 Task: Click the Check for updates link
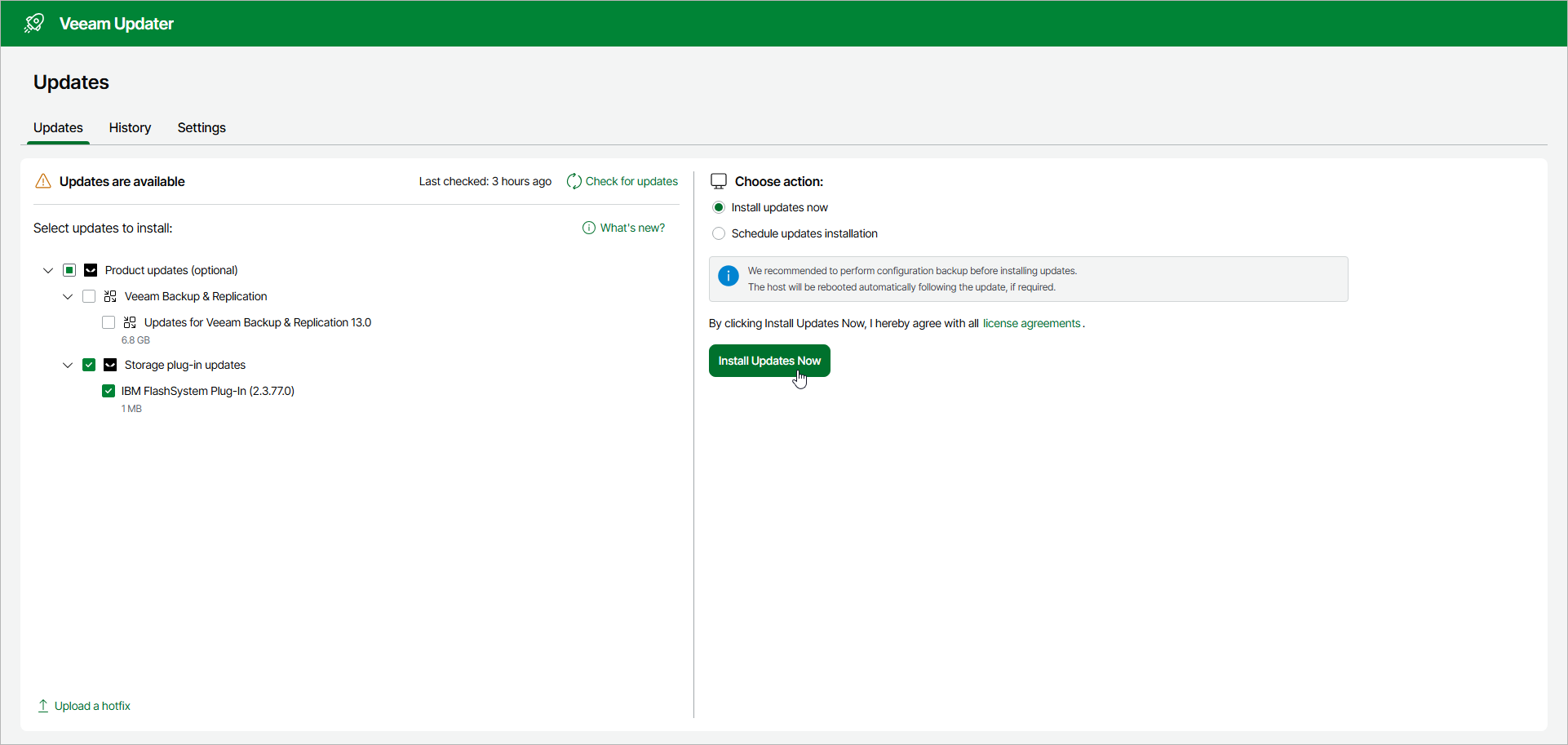(631, 181)
